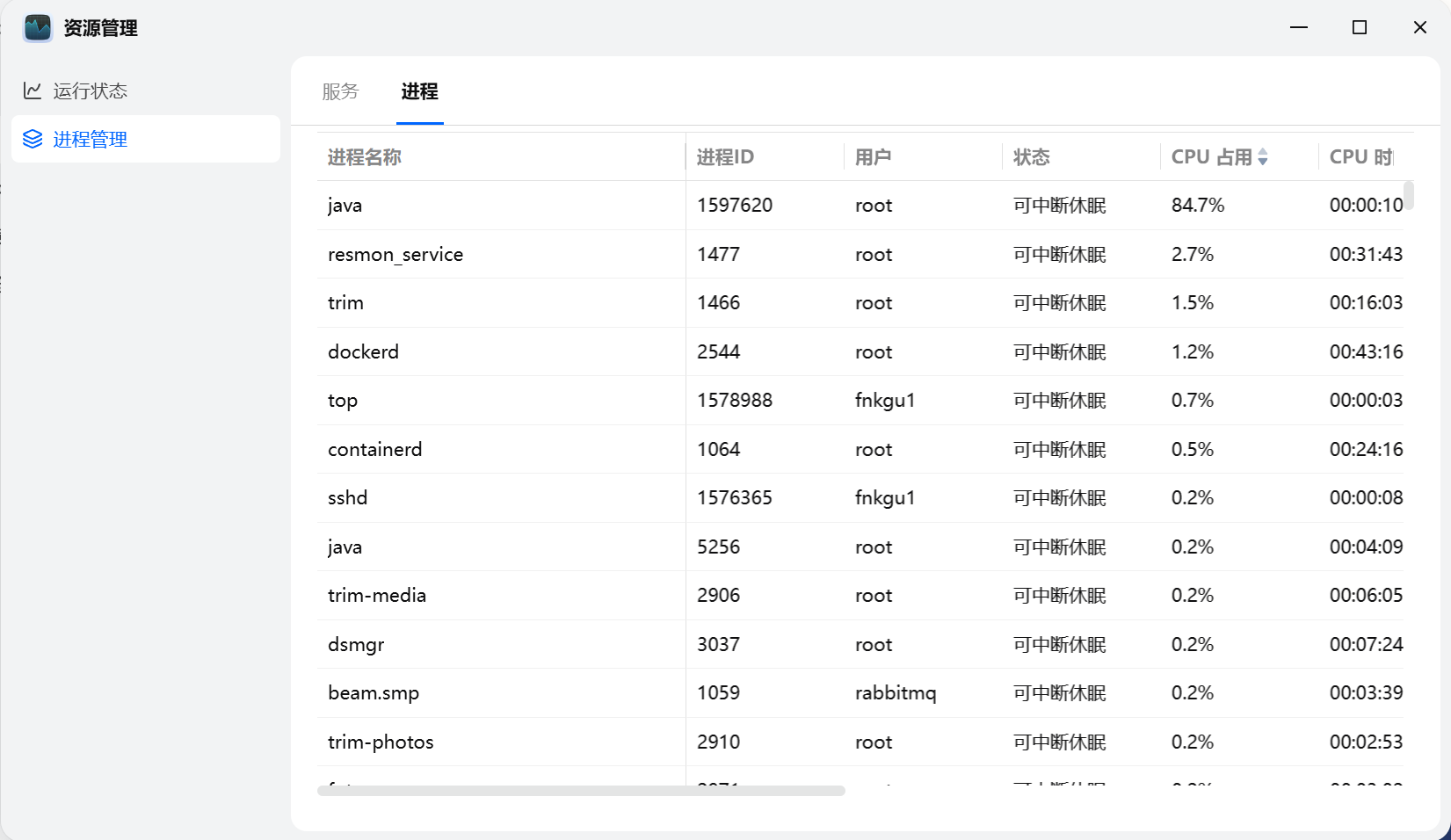Sort by the 进程ID column header
The width and height of the screenshot is (1451, 840).
click(x=725, y=156)
